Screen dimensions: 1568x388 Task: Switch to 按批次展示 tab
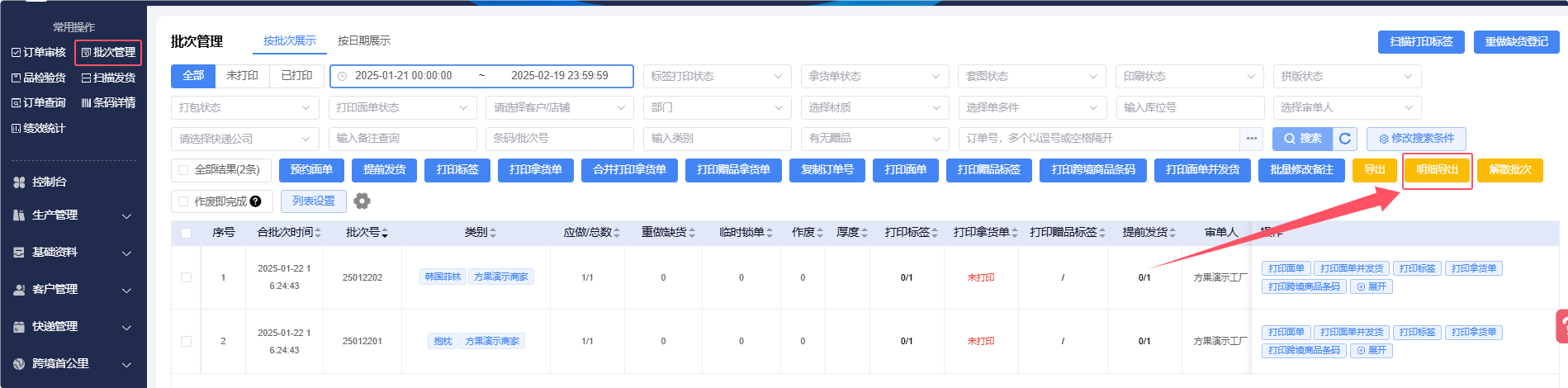coord(290,40)
